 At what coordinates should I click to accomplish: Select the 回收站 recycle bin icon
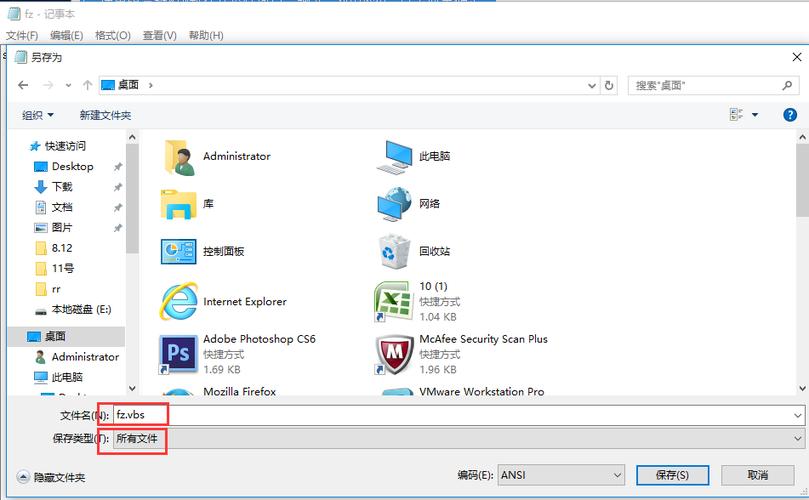395,251
